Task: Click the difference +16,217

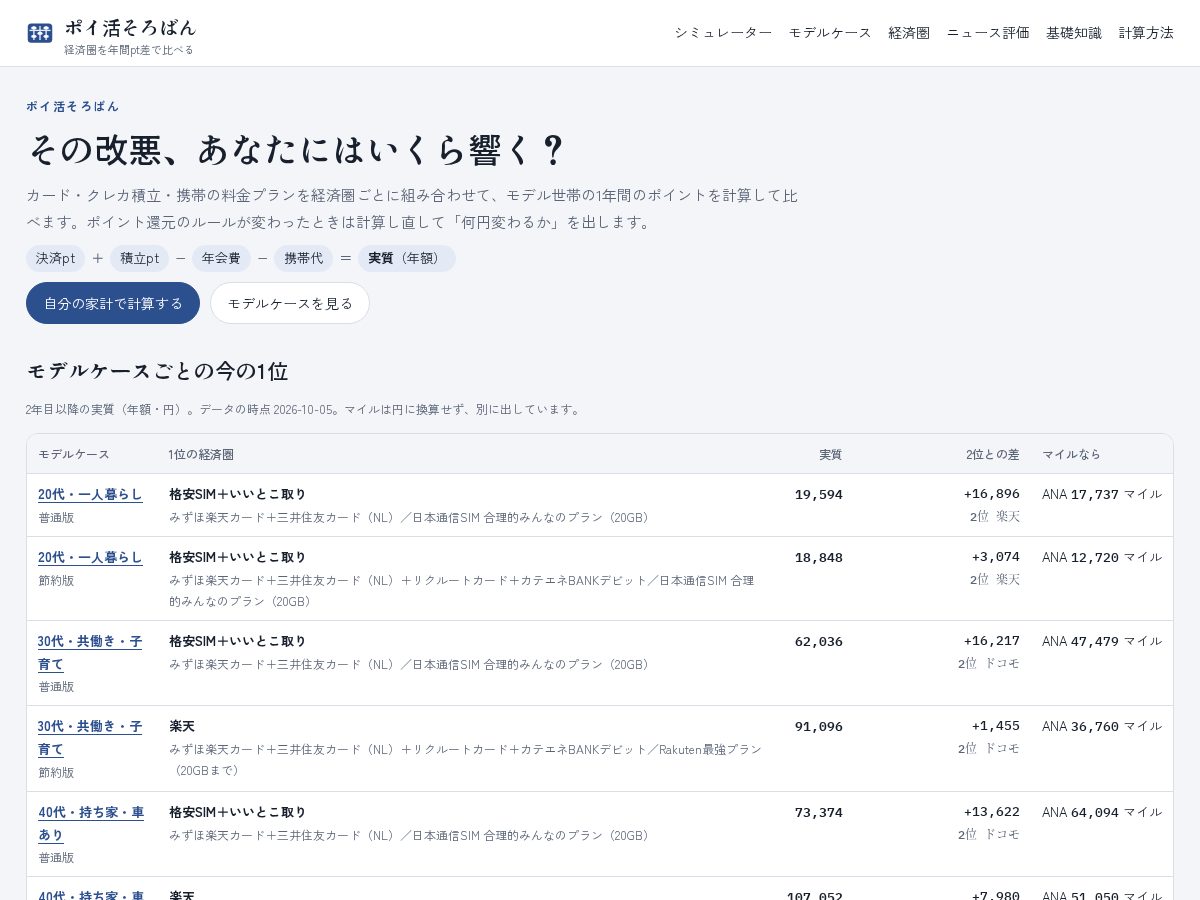Action: pyautogui.click(x=992, y=641)
